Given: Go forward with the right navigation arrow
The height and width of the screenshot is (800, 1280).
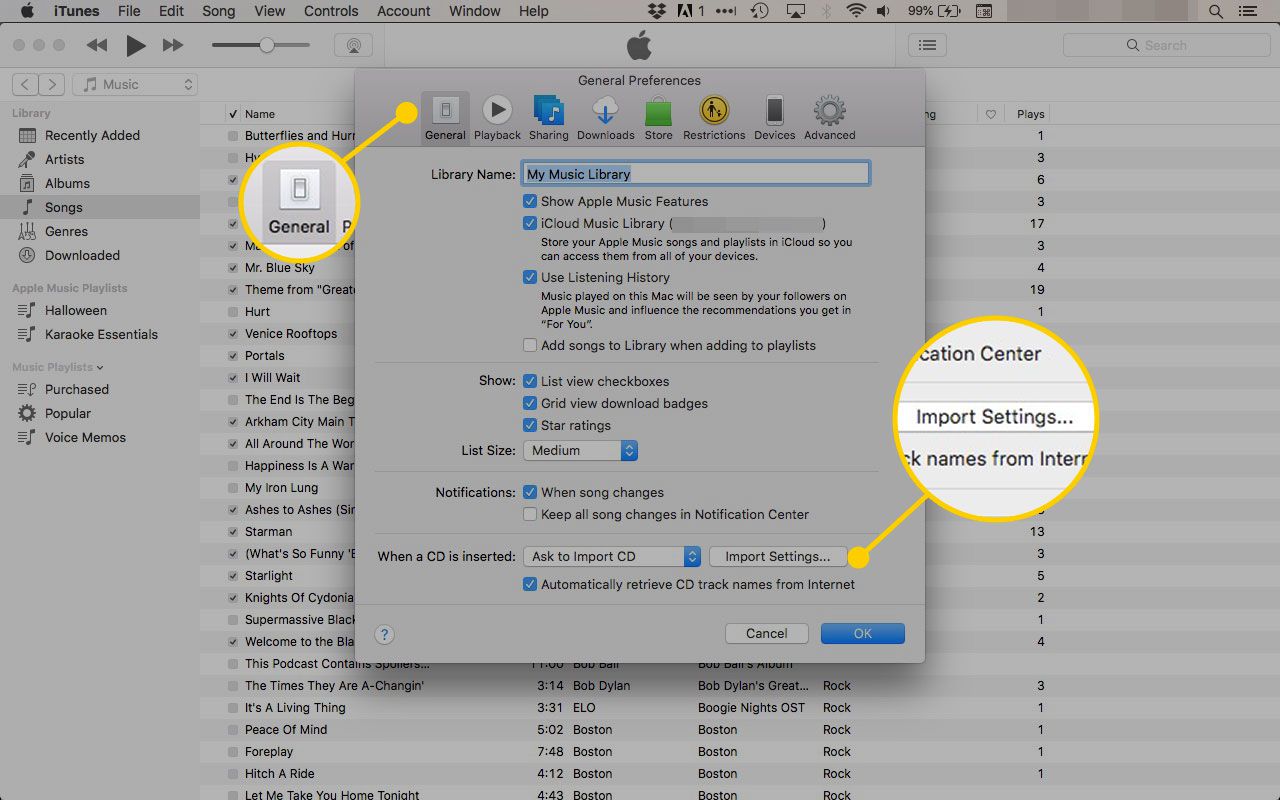Looking at the screenshot, I should coord(52,85).
